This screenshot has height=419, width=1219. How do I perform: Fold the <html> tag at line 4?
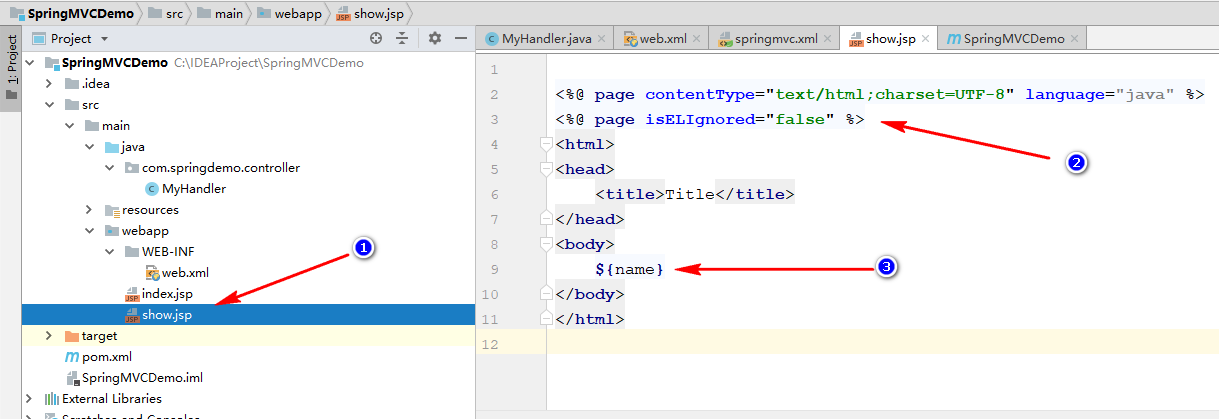(x=546, y=144)
